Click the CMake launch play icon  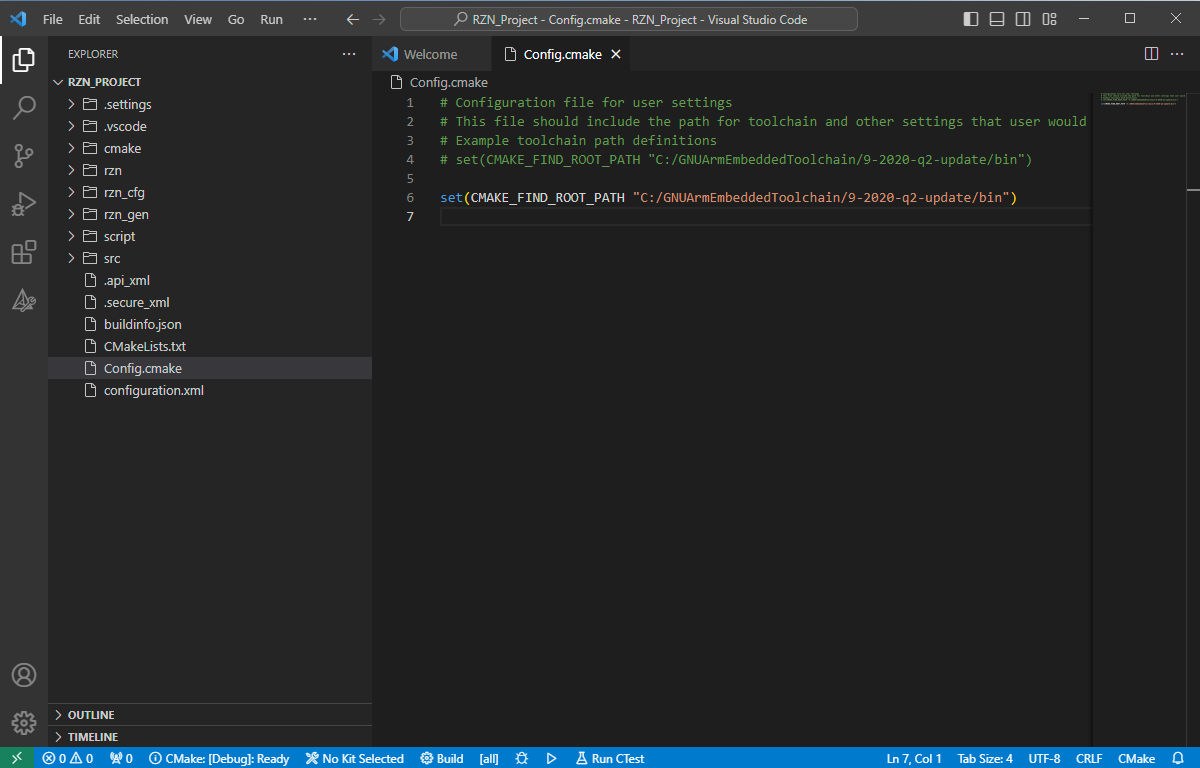tap(551, 758)
